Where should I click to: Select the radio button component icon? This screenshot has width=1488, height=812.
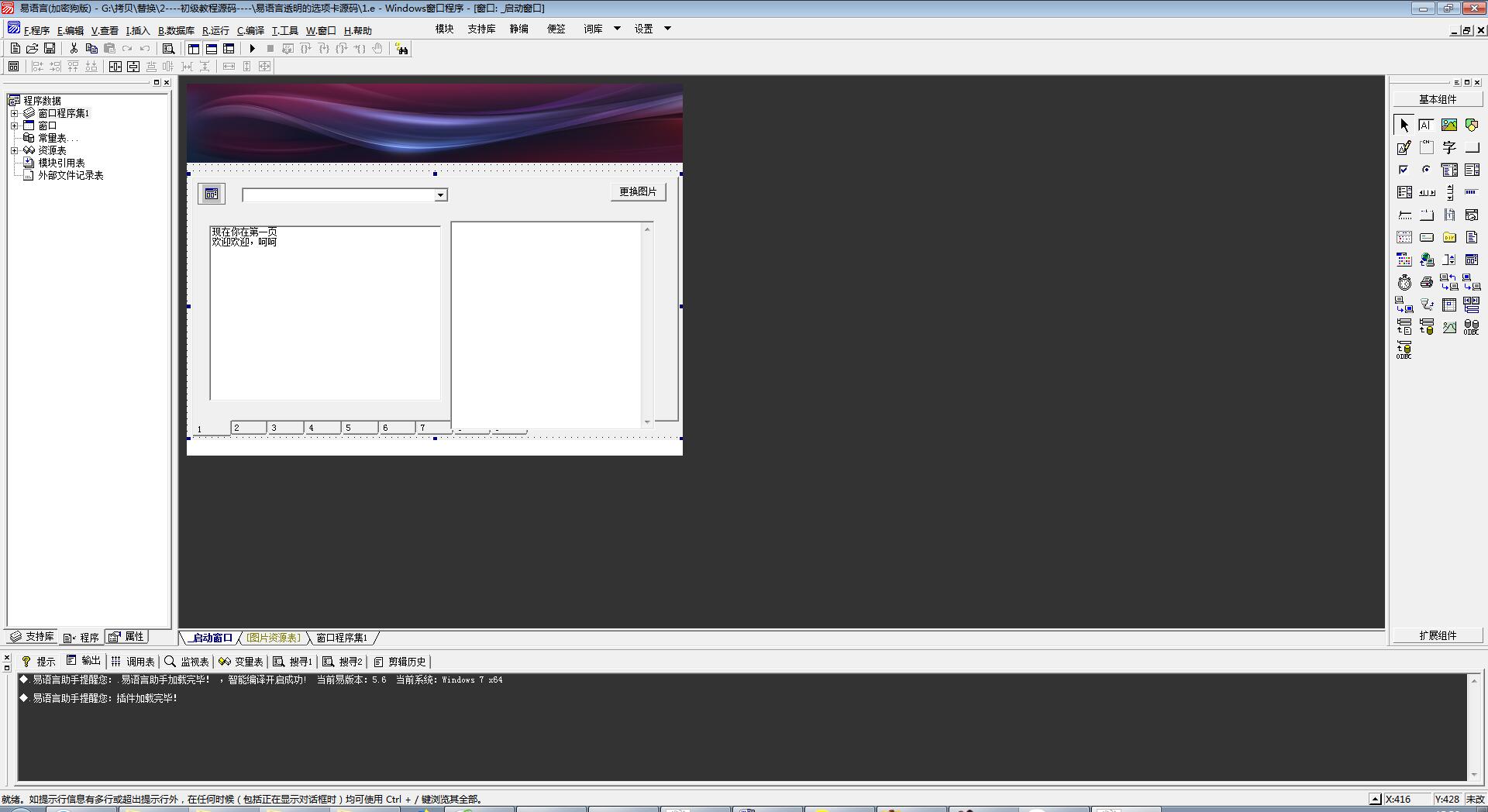click(1426, 170)
